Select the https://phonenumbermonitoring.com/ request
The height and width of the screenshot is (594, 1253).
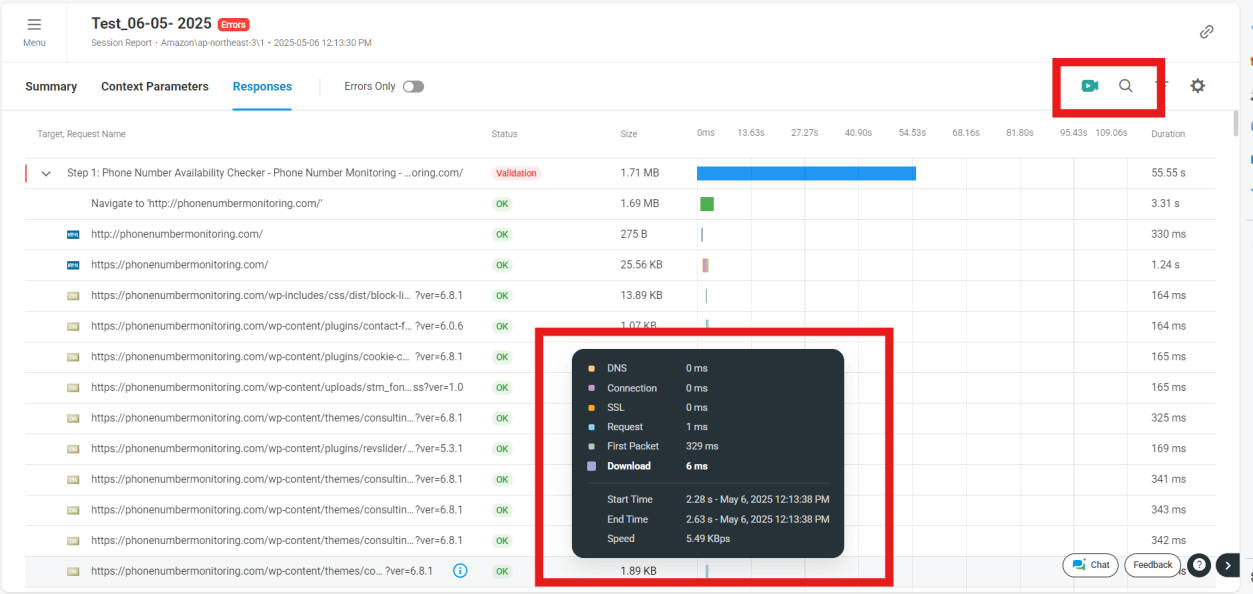(620, 265)
